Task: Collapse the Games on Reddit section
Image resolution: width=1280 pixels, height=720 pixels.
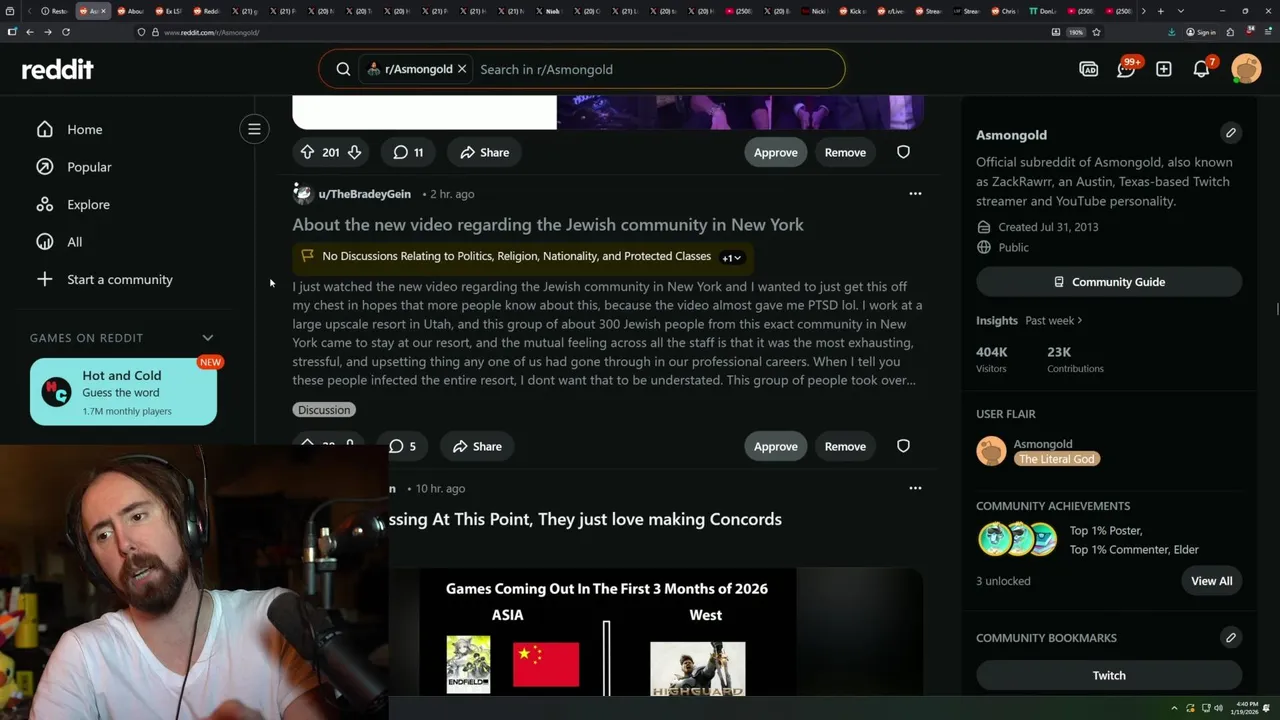Action: pyautogui.click(x=208, y=338)
